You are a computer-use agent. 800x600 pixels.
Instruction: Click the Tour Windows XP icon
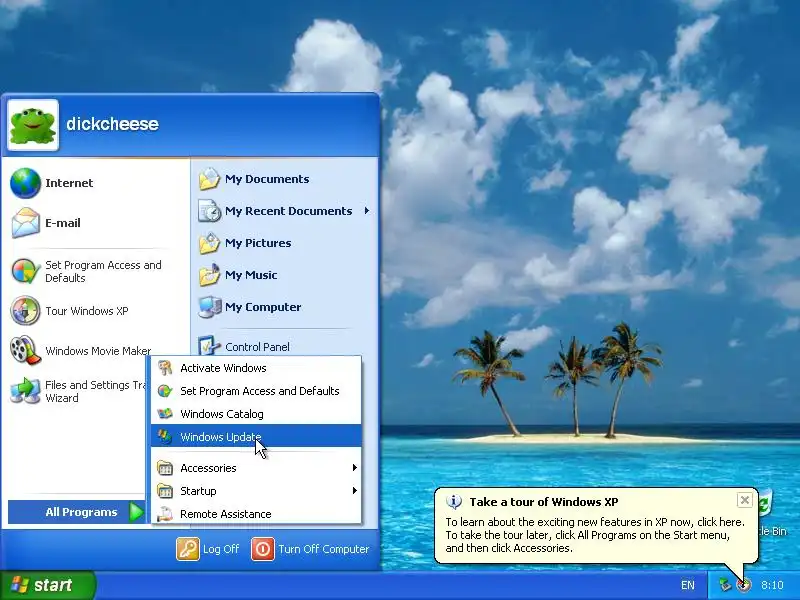click(x=25, y=311)
